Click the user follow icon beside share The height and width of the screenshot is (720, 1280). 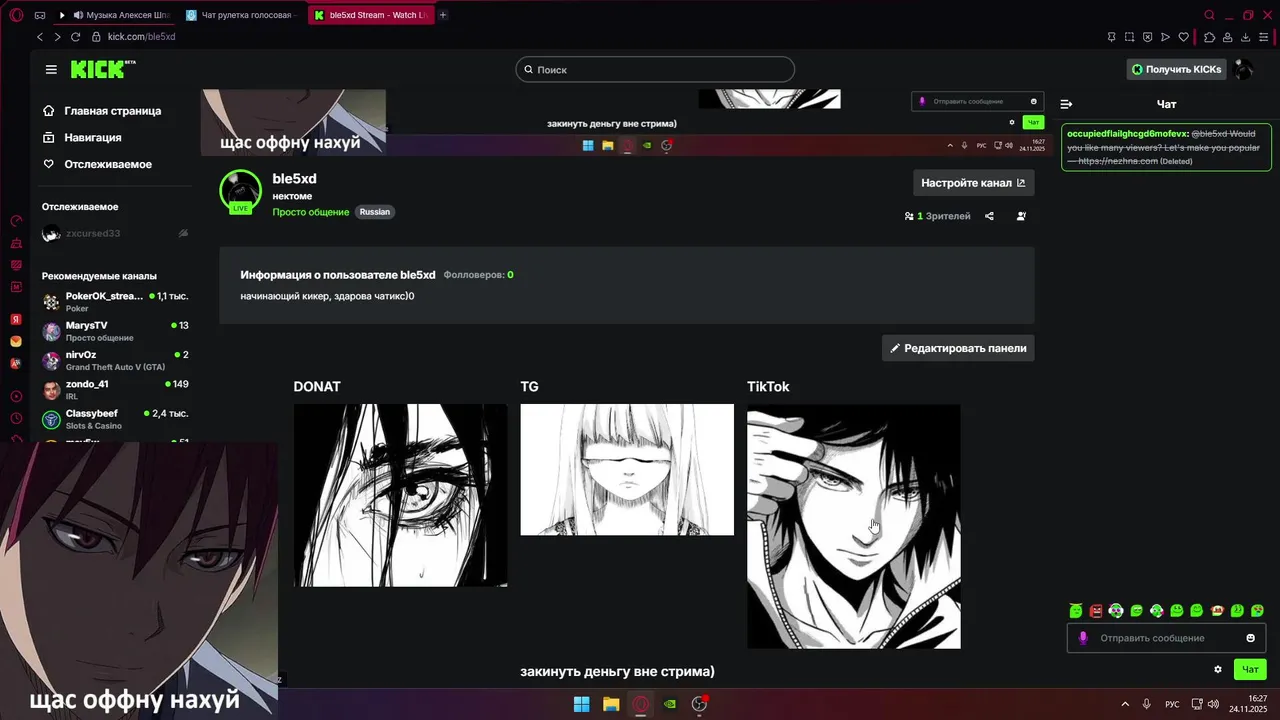pyautogui.click(x=1021, y=216)
